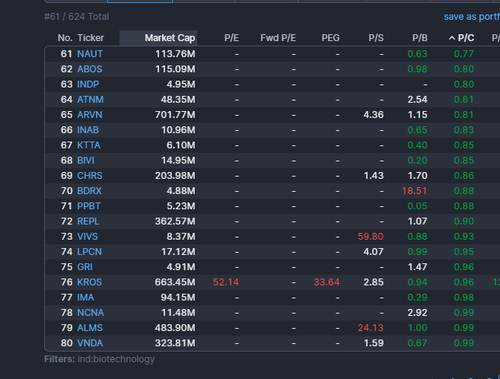
Task: Open CHRS ticker link
Action: [90, 175]
